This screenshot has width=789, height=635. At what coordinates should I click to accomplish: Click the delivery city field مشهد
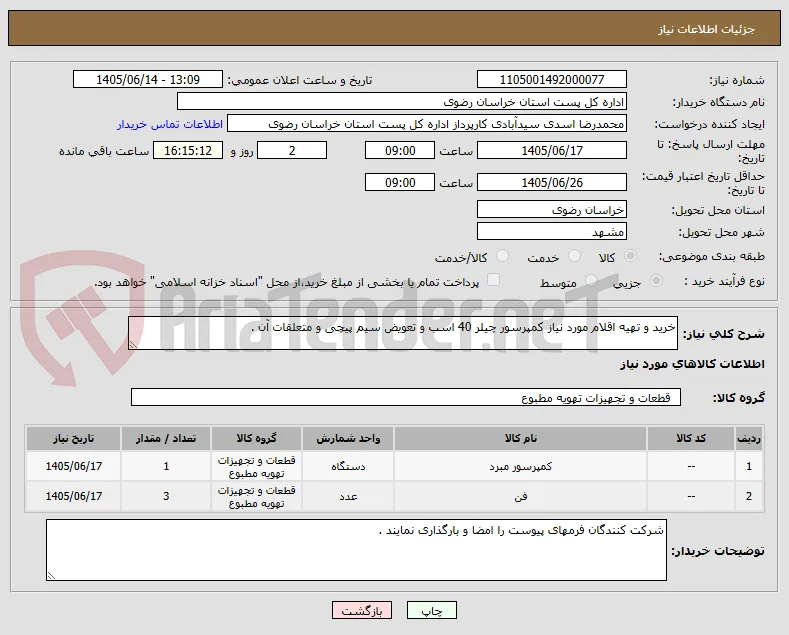[x=551, y=231]
